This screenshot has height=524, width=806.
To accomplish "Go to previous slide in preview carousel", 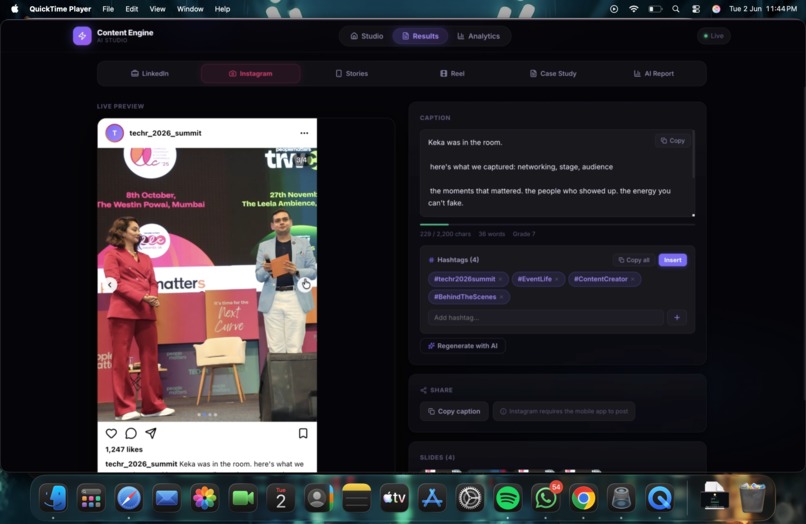I will (109, 284).
